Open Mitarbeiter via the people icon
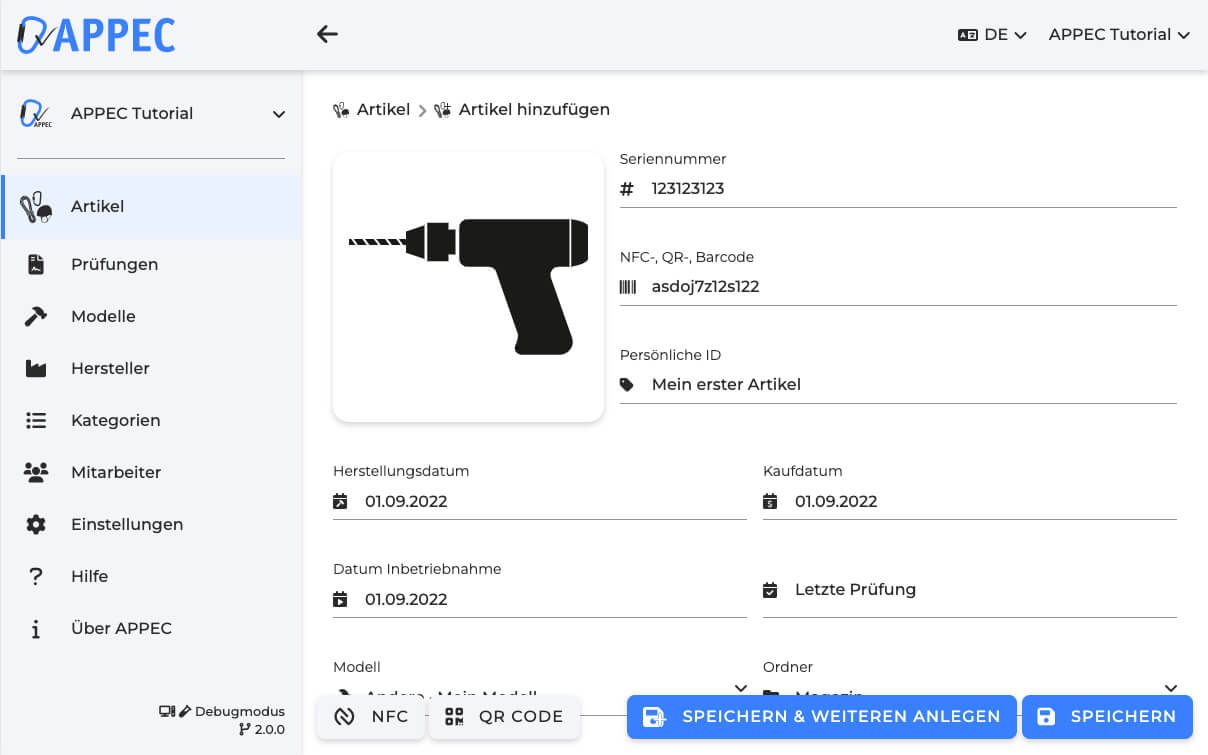The image size is (1208, 755). coord(35,472)
